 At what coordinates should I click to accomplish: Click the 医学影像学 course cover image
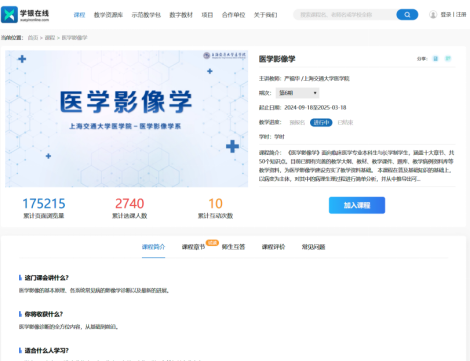coord(126,119)
